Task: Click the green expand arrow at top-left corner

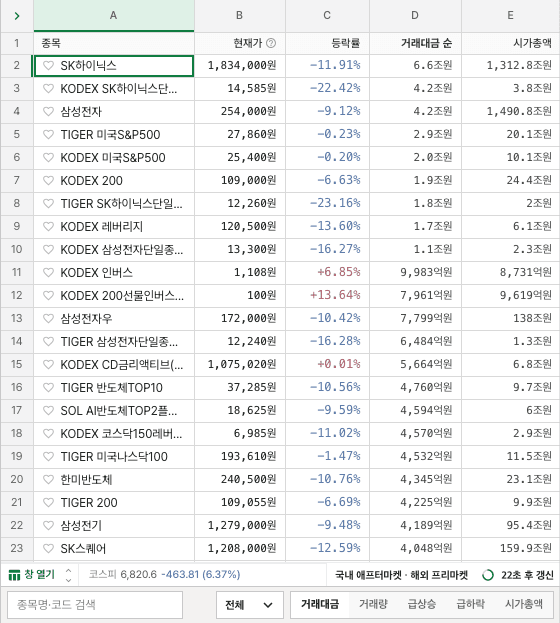Action: click(x=17, y=16)
